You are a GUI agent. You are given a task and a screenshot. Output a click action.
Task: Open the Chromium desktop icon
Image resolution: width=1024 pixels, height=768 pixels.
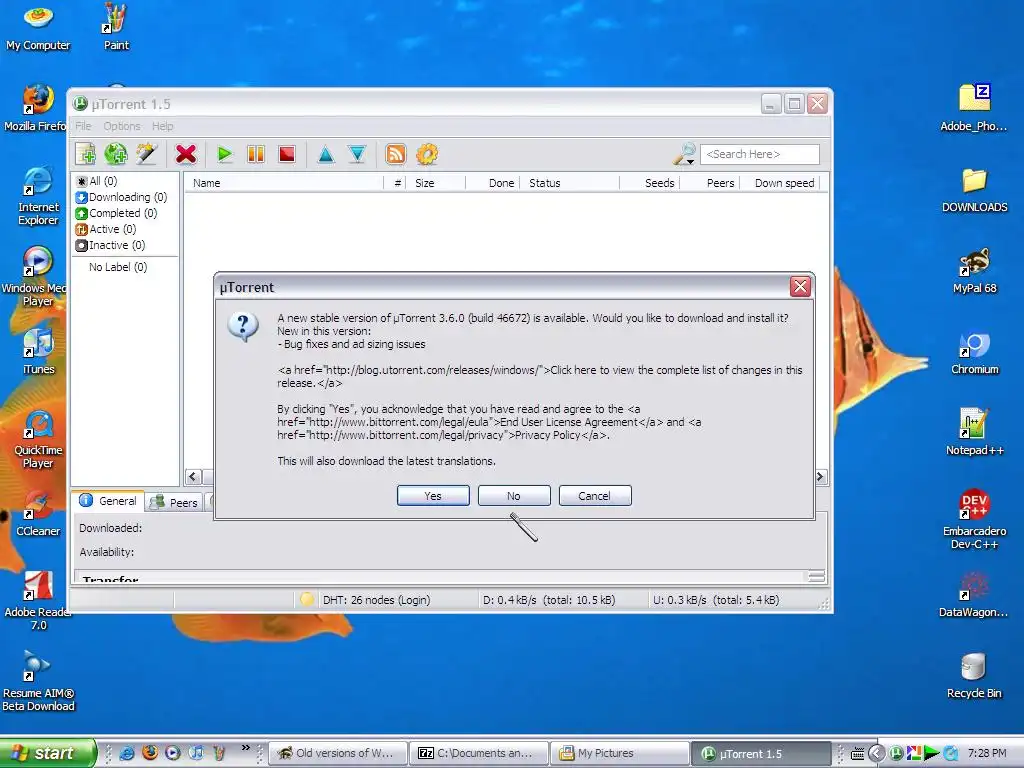974,353
